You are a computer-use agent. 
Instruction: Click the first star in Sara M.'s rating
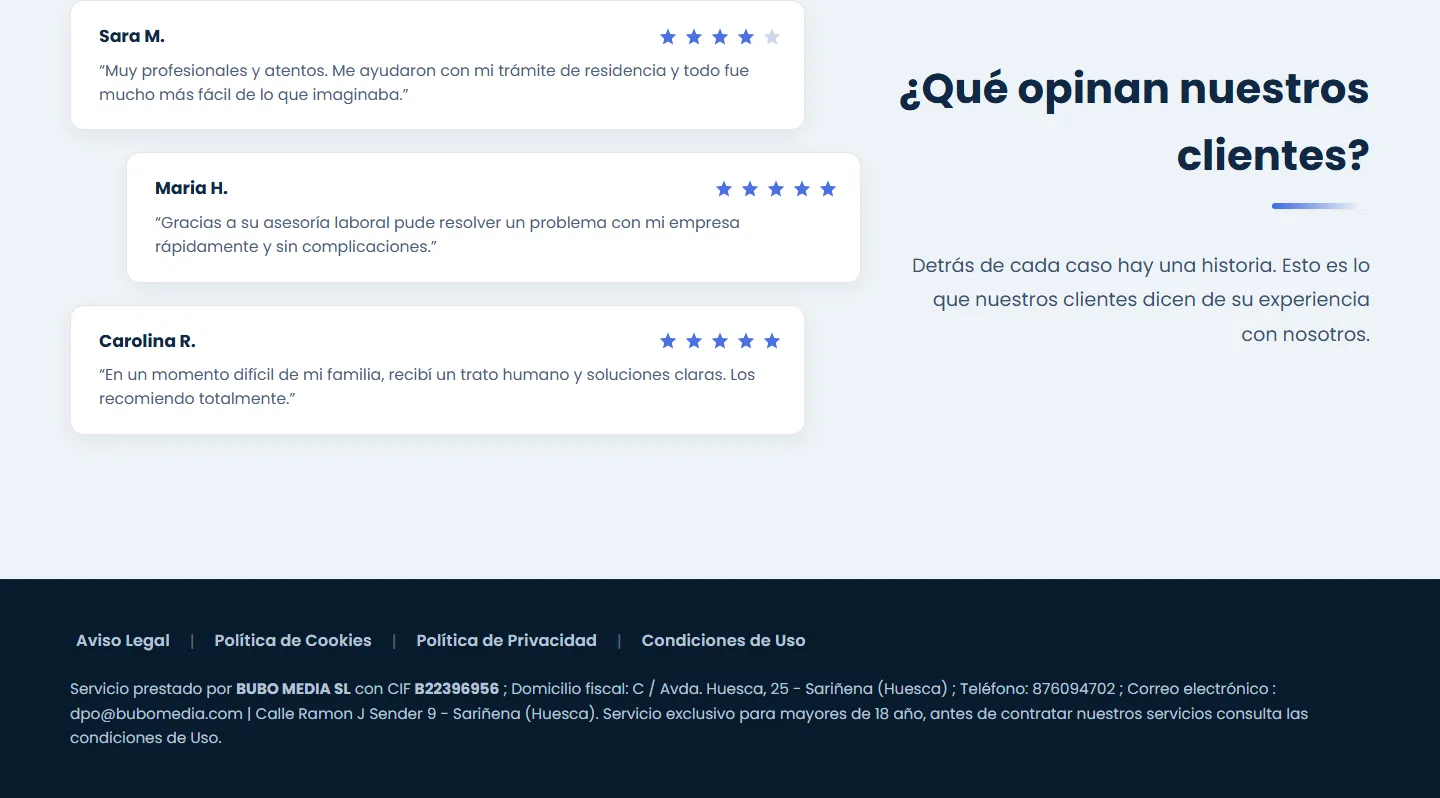[x=668, y=37]
